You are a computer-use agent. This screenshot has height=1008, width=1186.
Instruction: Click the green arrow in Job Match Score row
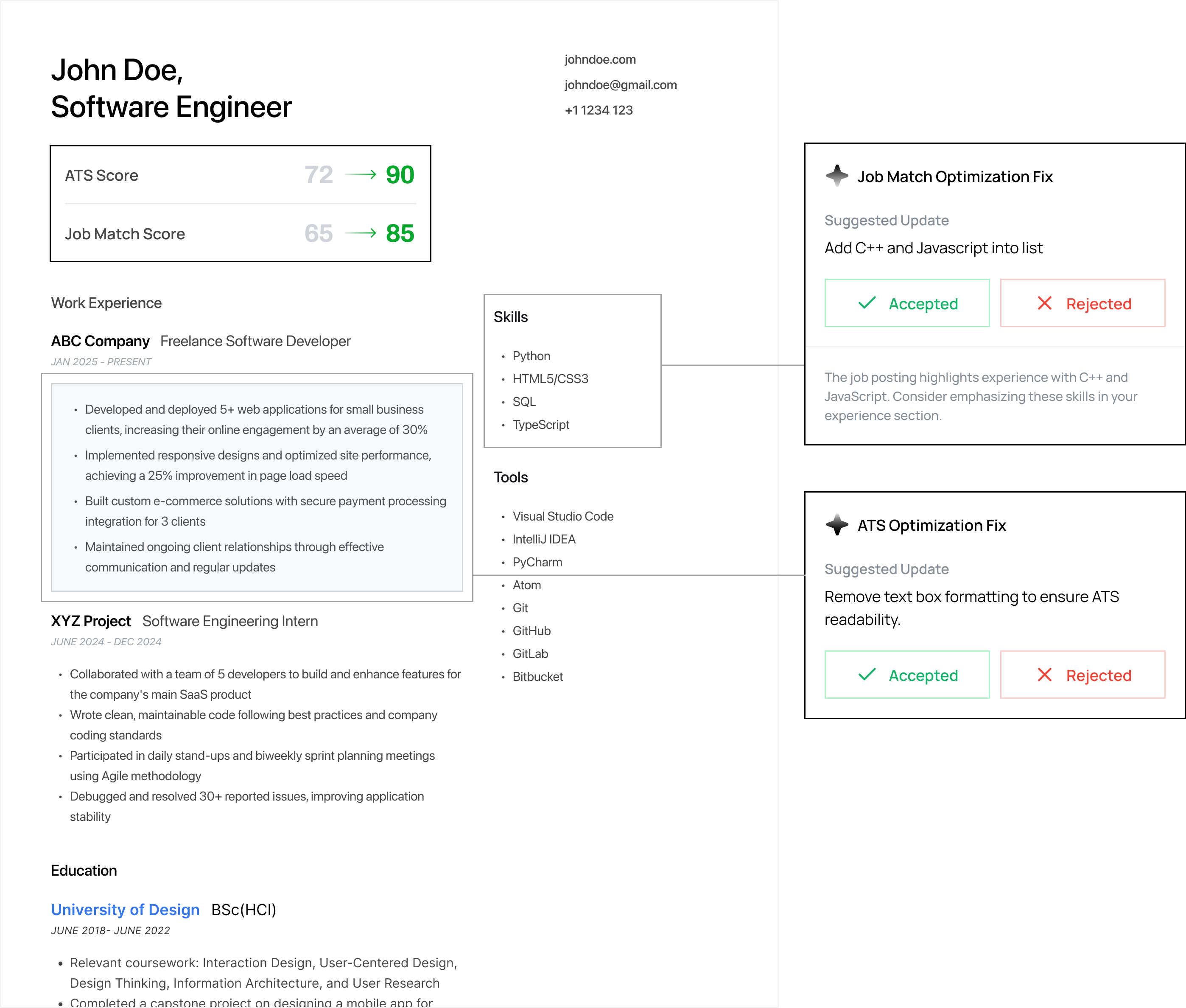[x=361, y=233]
